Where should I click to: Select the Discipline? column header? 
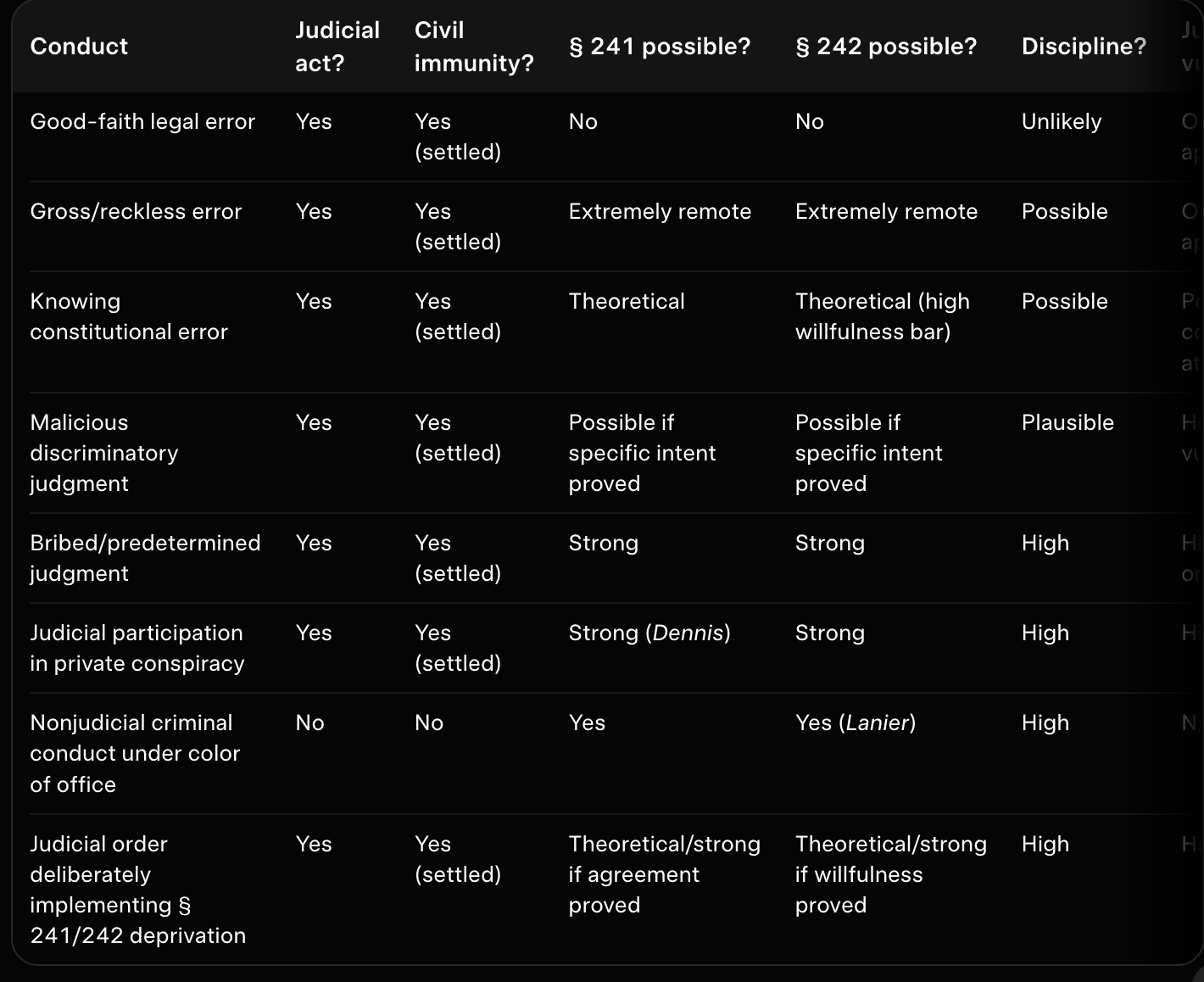1084,47
